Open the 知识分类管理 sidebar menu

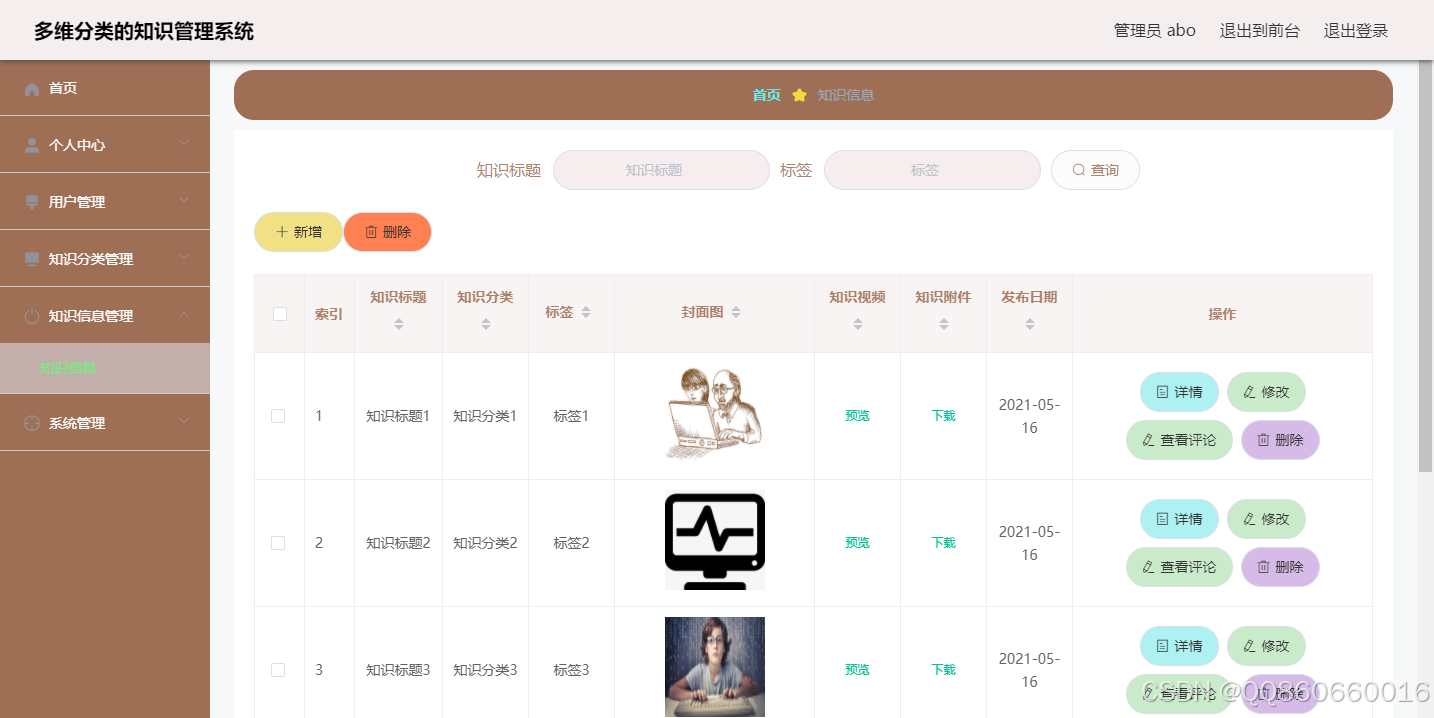tap(105, 259)
